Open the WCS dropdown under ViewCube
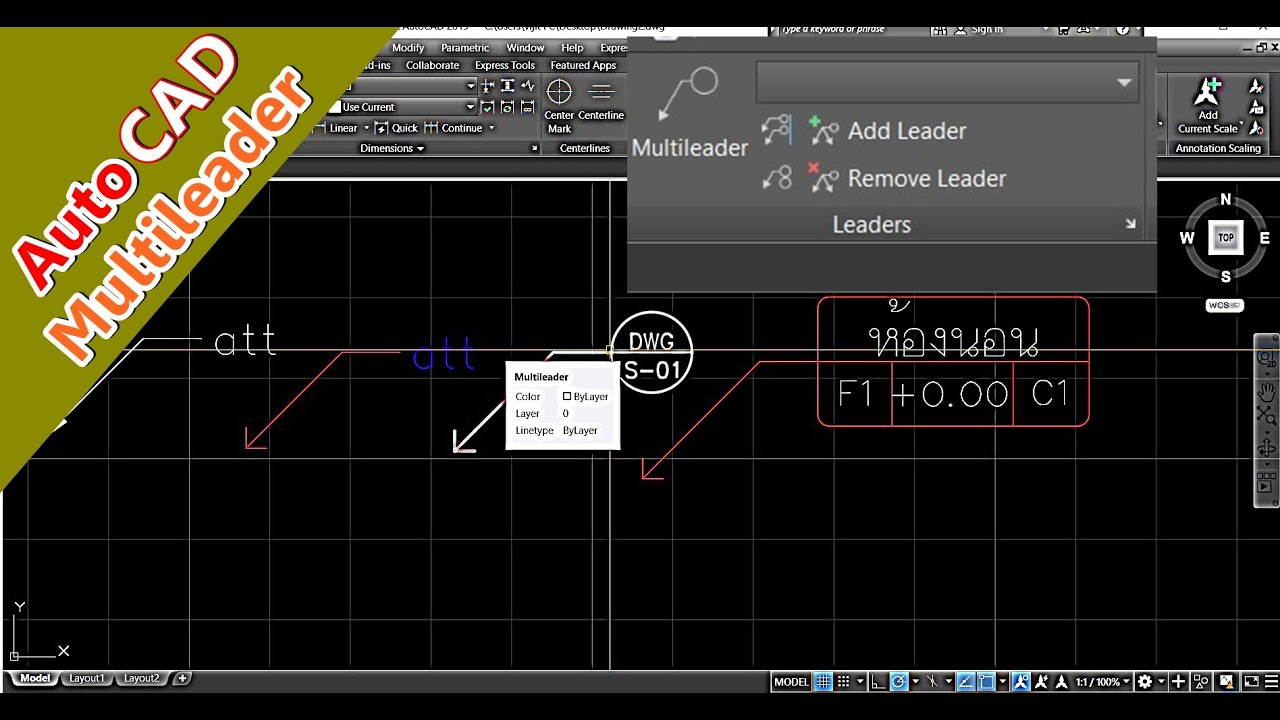Screen dimensions: 1280x720 pos(1225,305)
